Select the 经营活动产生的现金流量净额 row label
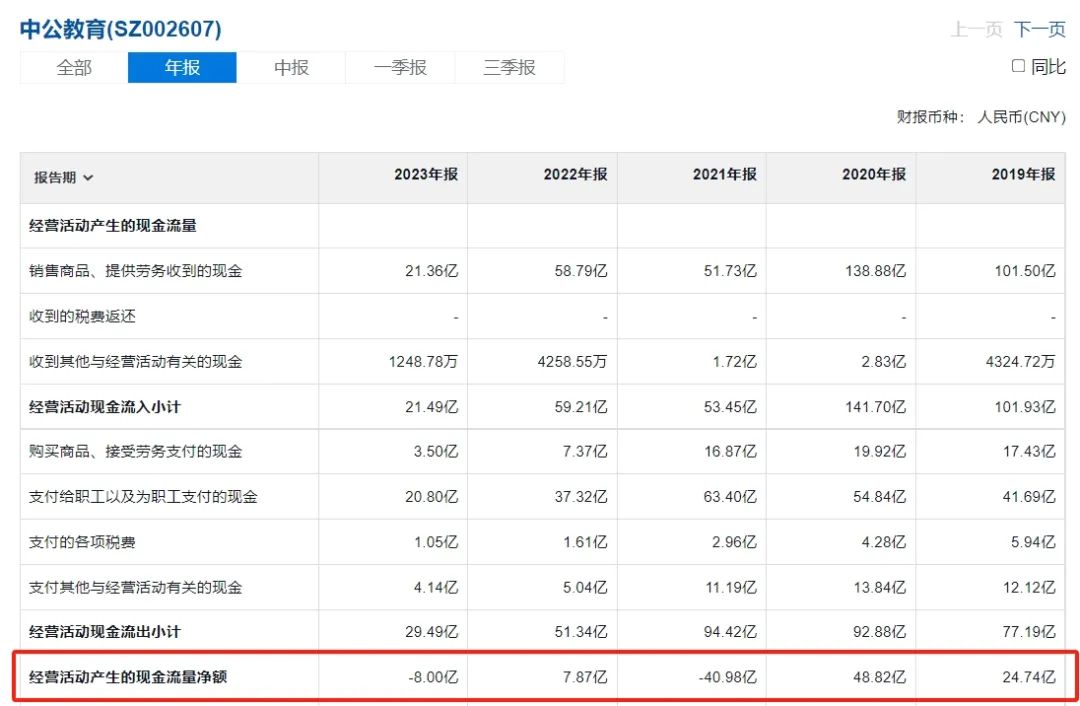 pos(128,677)
